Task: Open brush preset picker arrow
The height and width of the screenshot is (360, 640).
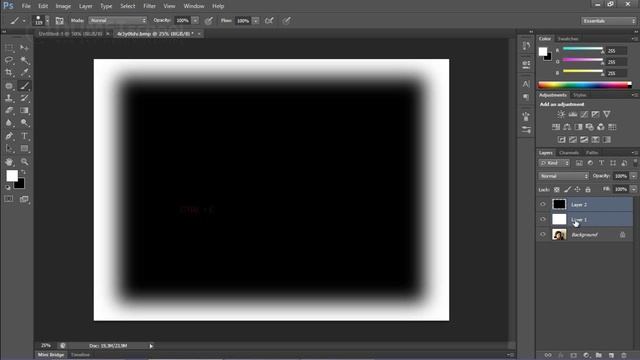Action: tap(47, 20)
